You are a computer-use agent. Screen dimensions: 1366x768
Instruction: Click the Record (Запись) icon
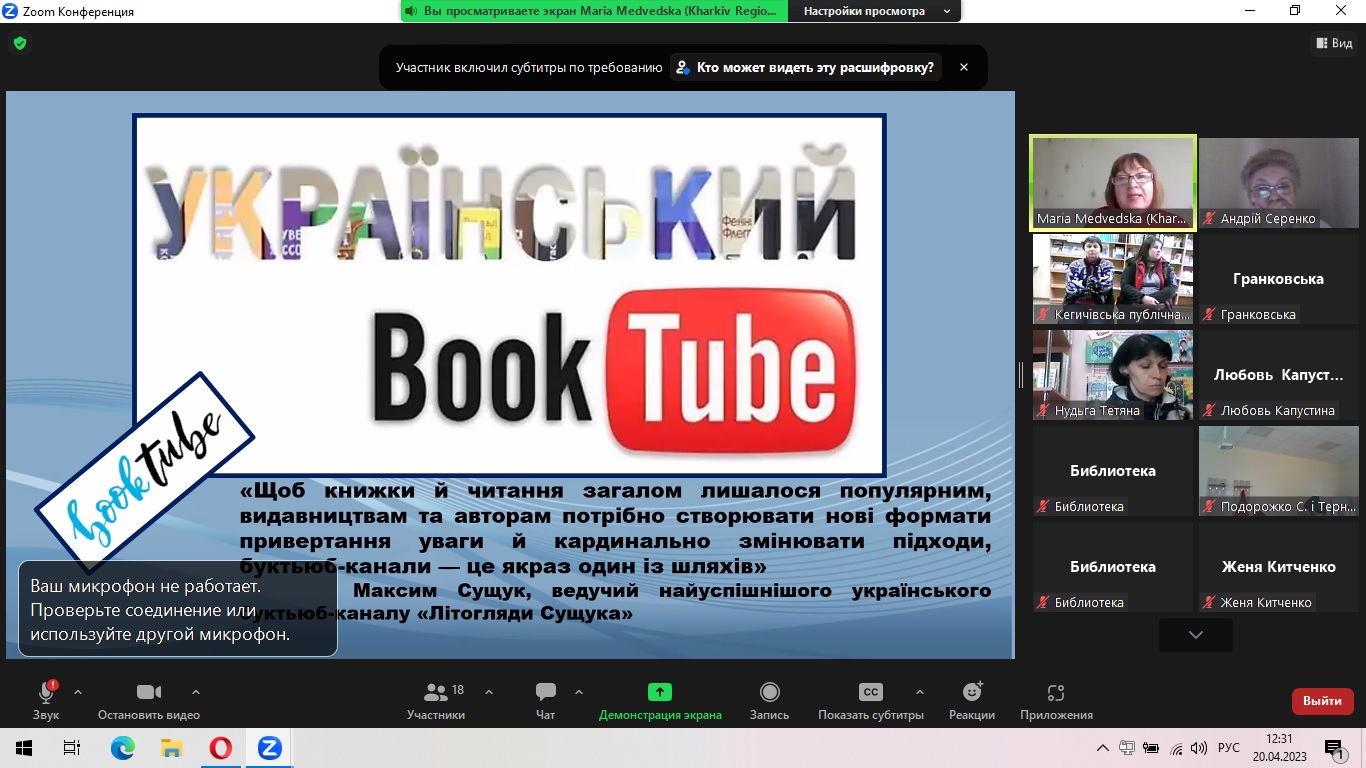click(x=769, y=693)
